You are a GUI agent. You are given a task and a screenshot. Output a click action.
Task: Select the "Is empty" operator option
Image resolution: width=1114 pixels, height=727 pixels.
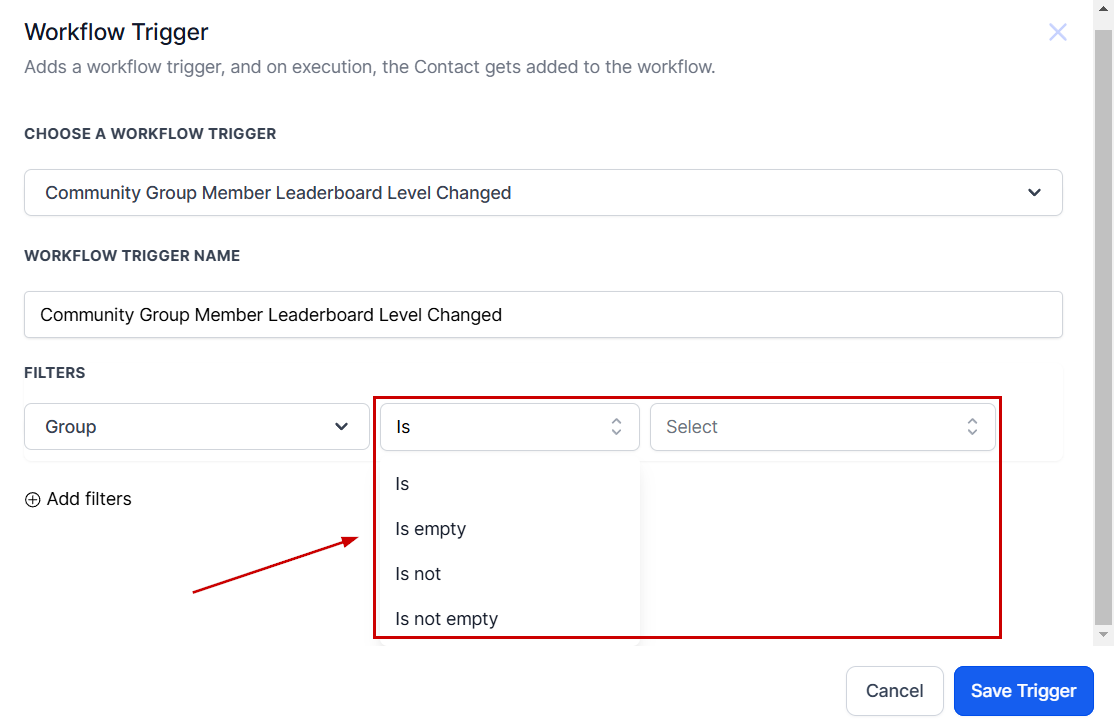pyautogui.click(x=431, y=529)
